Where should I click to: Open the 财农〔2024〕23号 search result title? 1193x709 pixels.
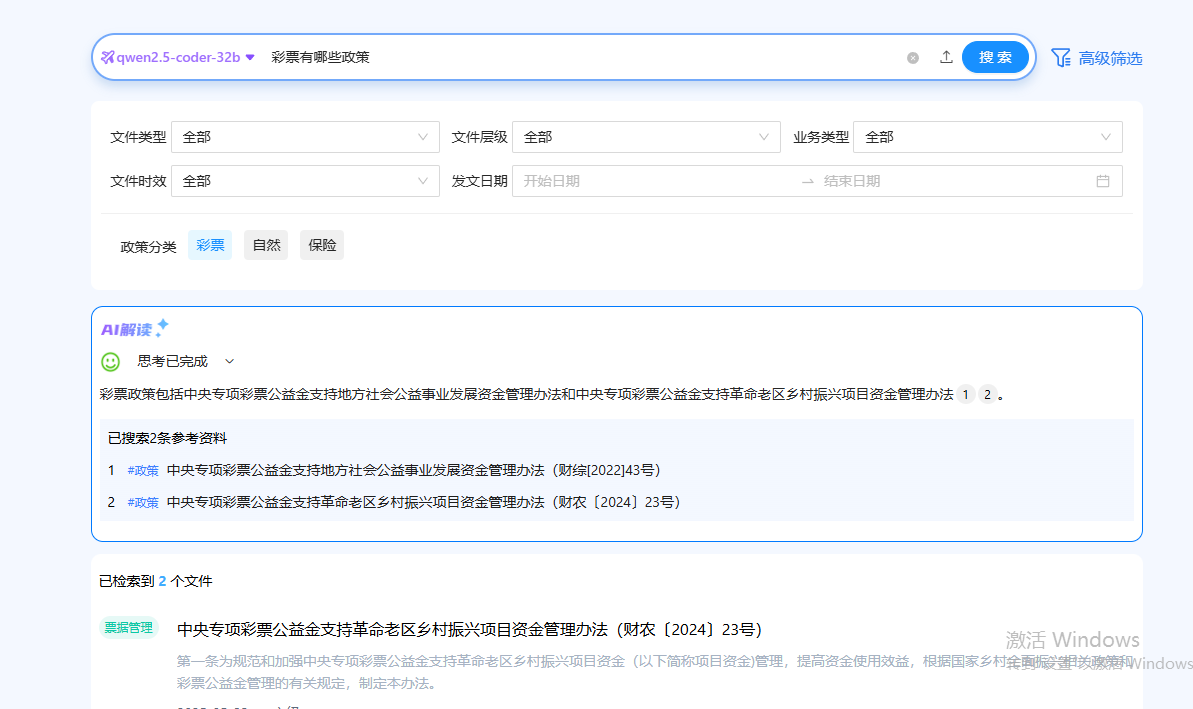coord(469,629)
